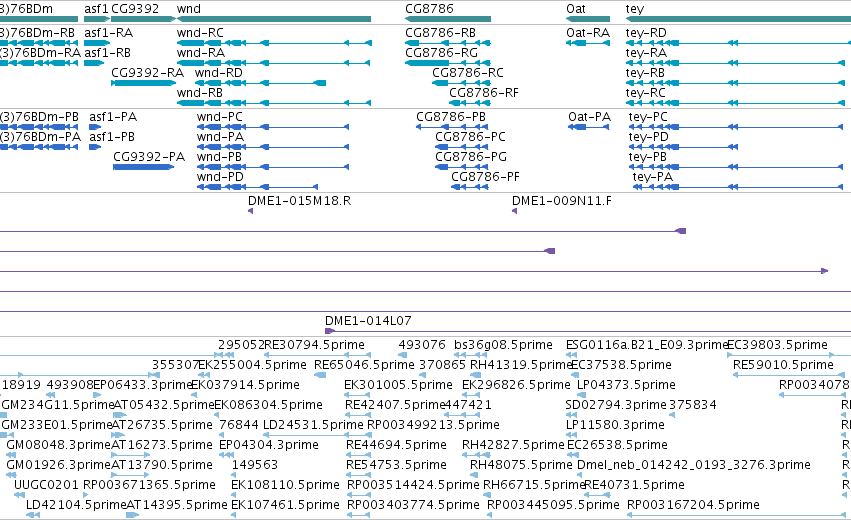Click the CG8786-RC transcript label
Screen dimensions: 851x520
click(x=468, y=73)
